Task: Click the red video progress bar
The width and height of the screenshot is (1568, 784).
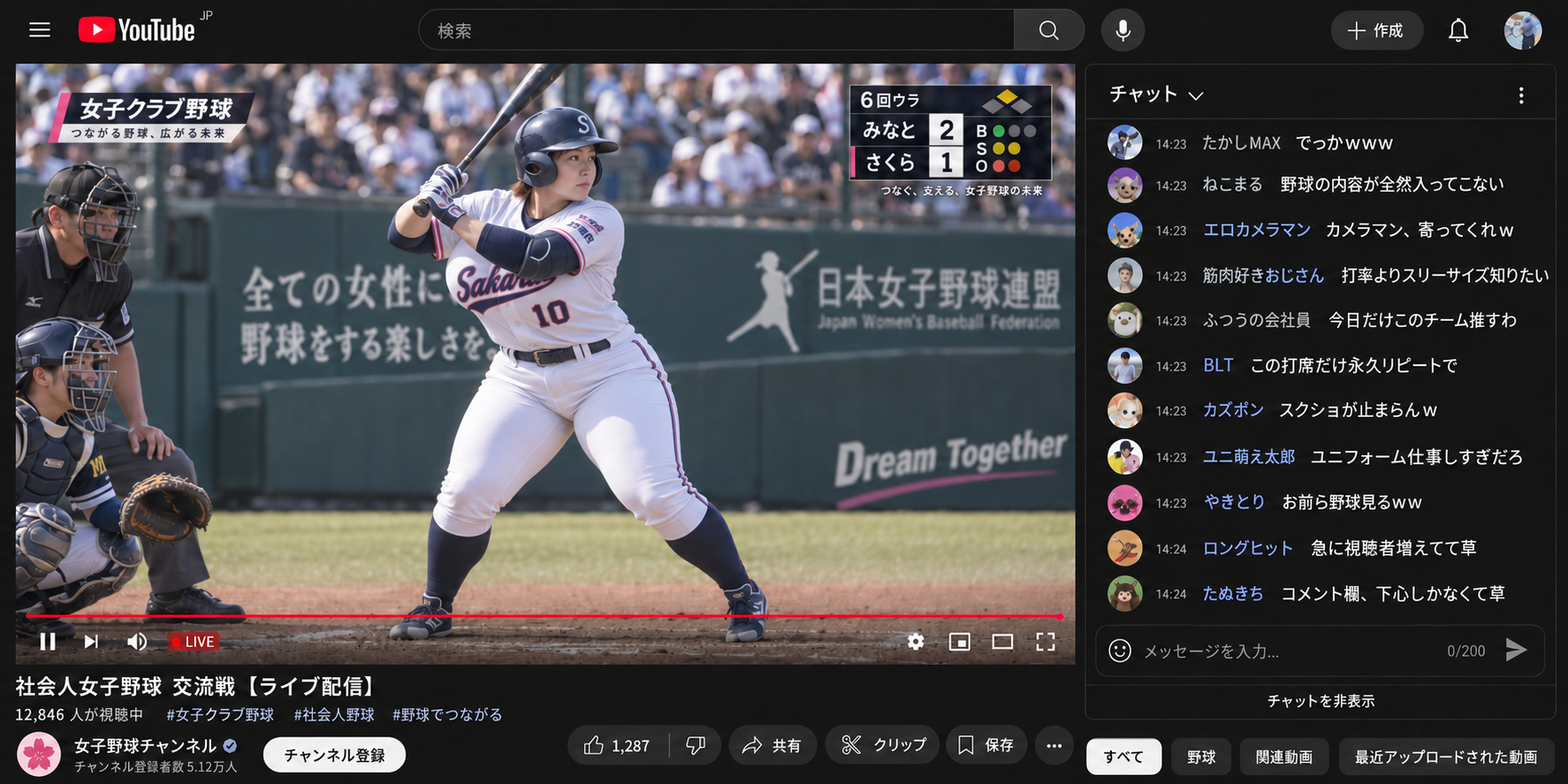Action: 544,616
